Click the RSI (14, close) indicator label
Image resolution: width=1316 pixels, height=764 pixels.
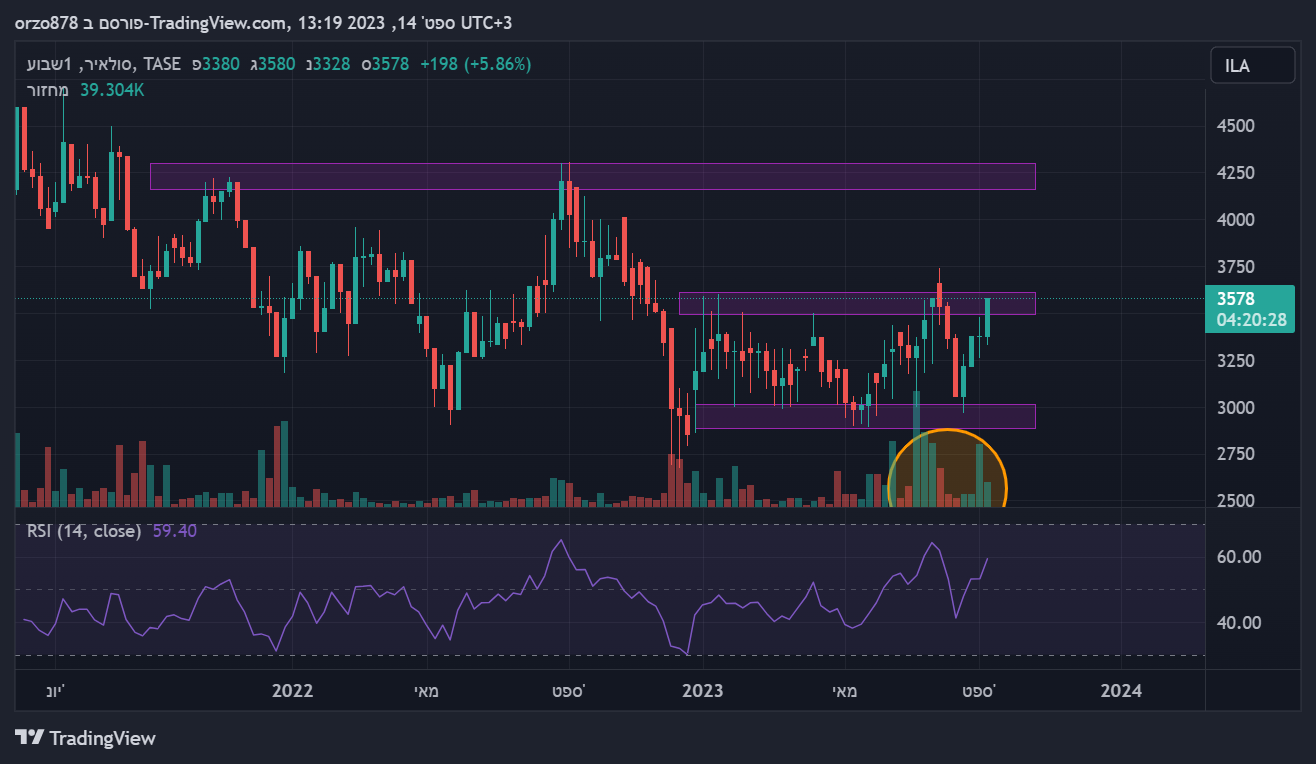(x=84, y=531)
